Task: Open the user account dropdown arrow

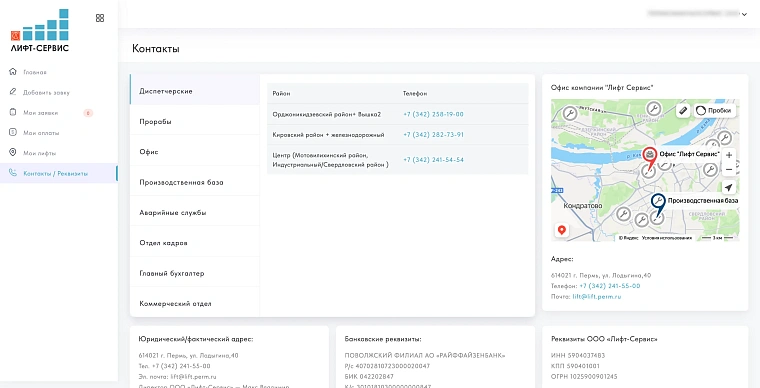Action: click(x=744, y=15)
